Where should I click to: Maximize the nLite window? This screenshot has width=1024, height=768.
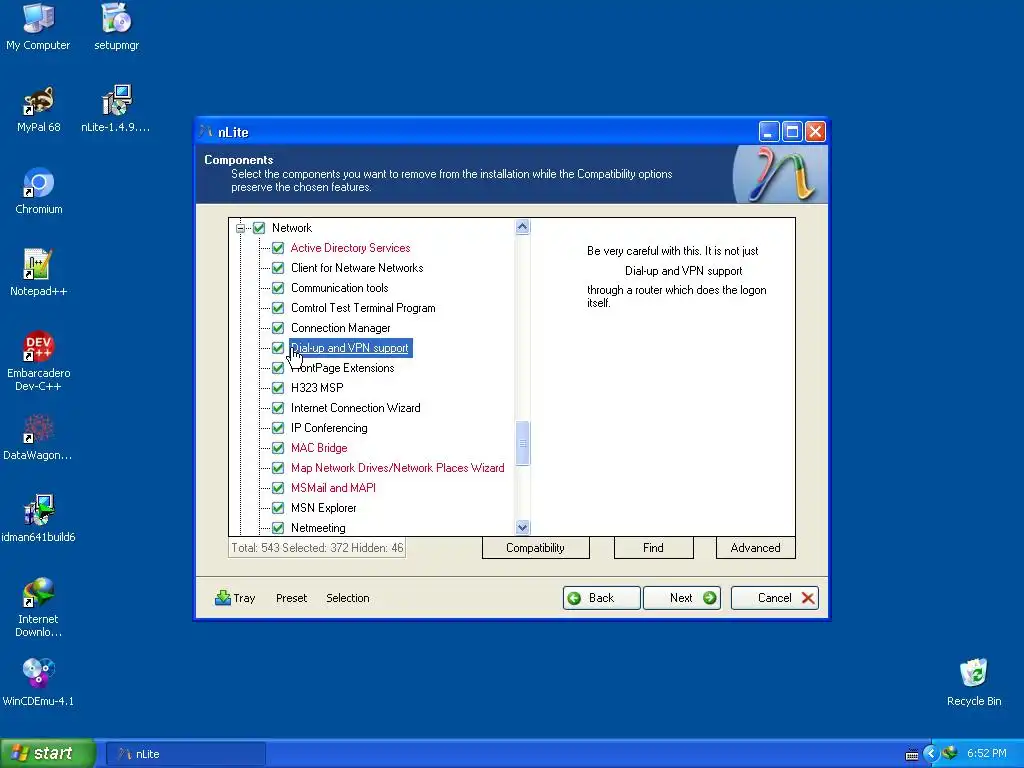[x=792, y=132]
